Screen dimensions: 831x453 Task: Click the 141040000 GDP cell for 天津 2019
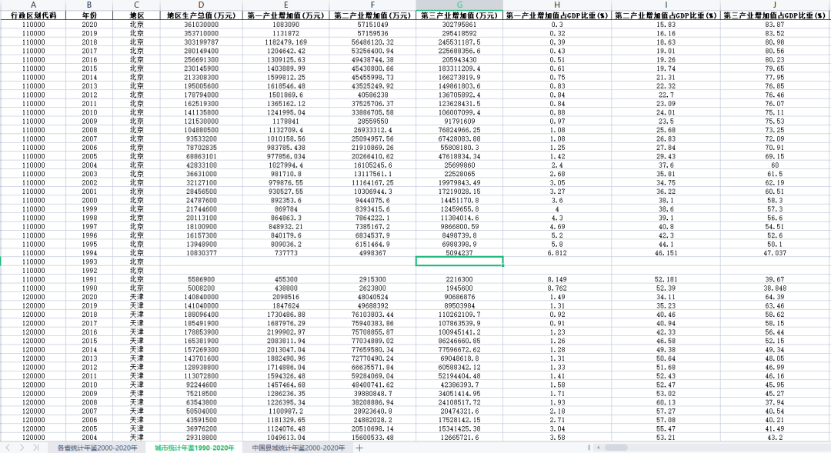[x=201, y=306]
